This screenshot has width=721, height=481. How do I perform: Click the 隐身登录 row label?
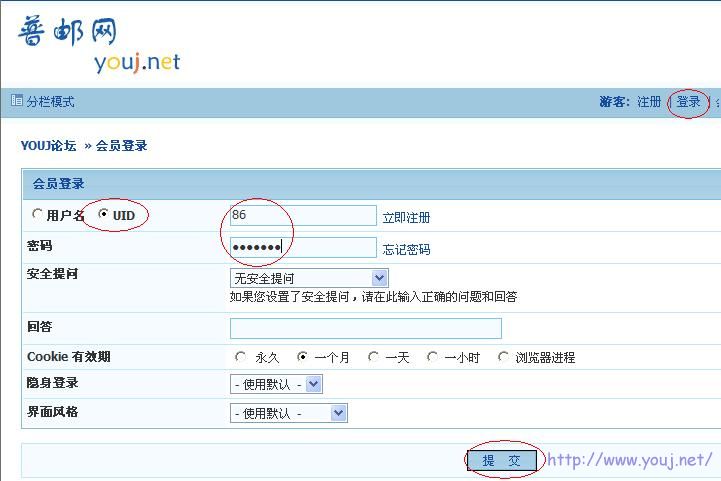[x=52, y=383]
